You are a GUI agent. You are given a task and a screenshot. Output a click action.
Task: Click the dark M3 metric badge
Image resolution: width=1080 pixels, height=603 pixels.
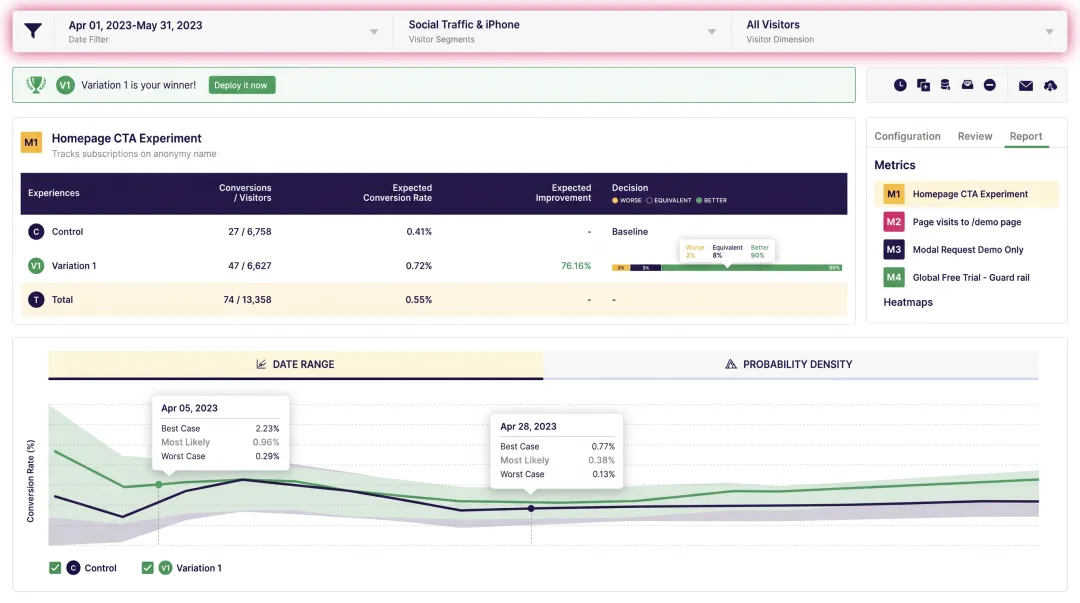[x=893, y=249]
